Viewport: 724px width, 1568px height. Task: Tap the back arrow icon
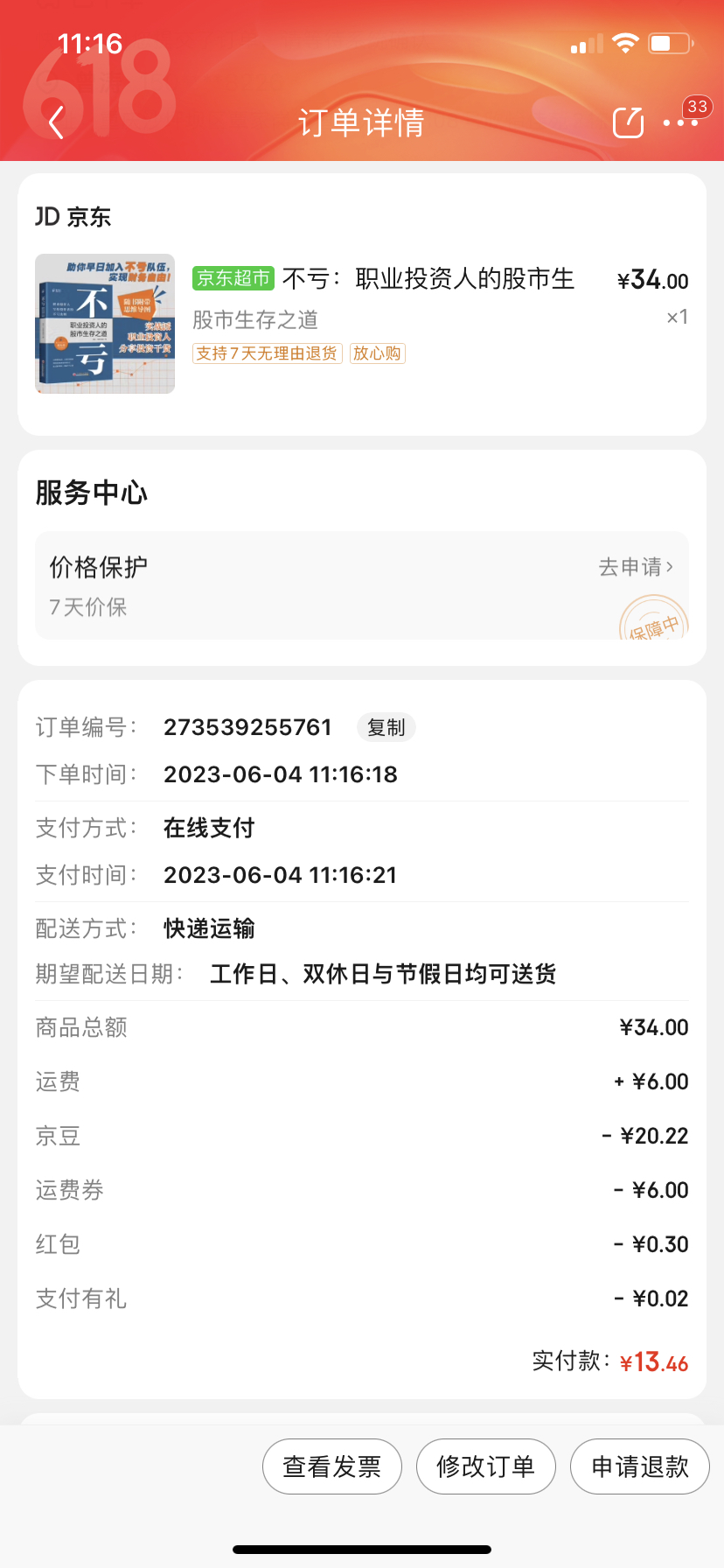pyautogui.click(x=57, y=122)
